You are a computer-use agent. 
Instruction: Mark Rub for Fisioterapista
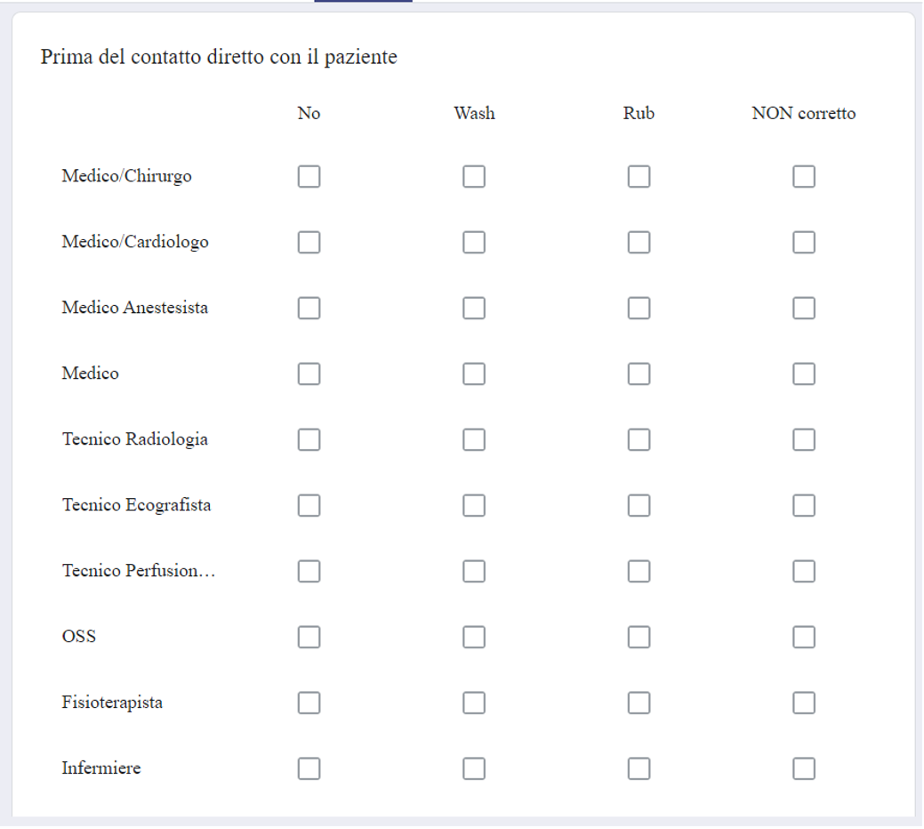click(x=639, y=703)
